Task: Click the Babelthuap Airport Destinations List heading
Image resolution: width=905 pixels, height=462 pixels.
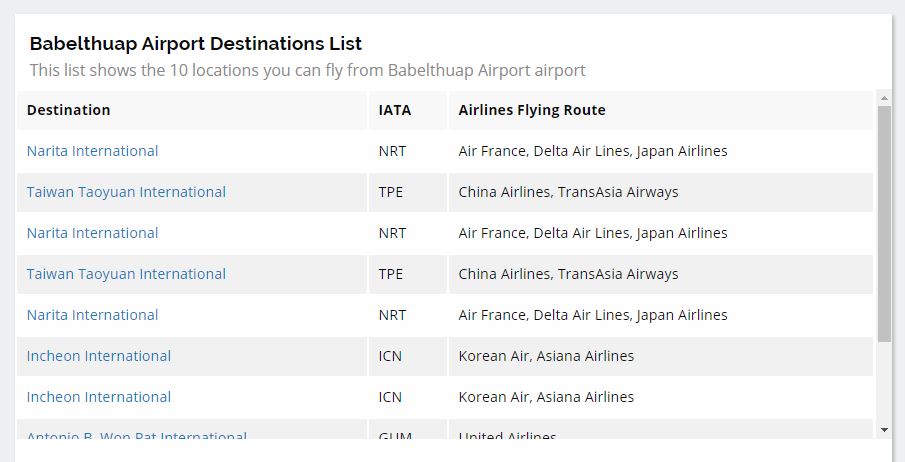Action: point(196,43)
